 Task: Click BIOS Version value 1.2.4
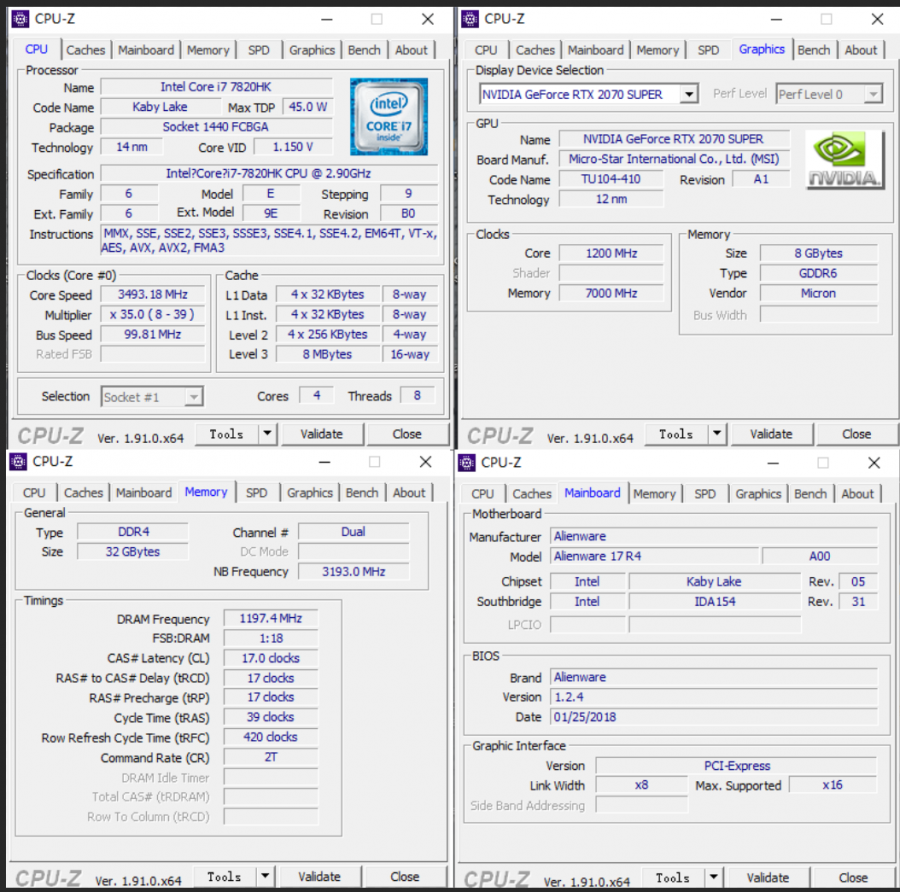coord(714,697)
